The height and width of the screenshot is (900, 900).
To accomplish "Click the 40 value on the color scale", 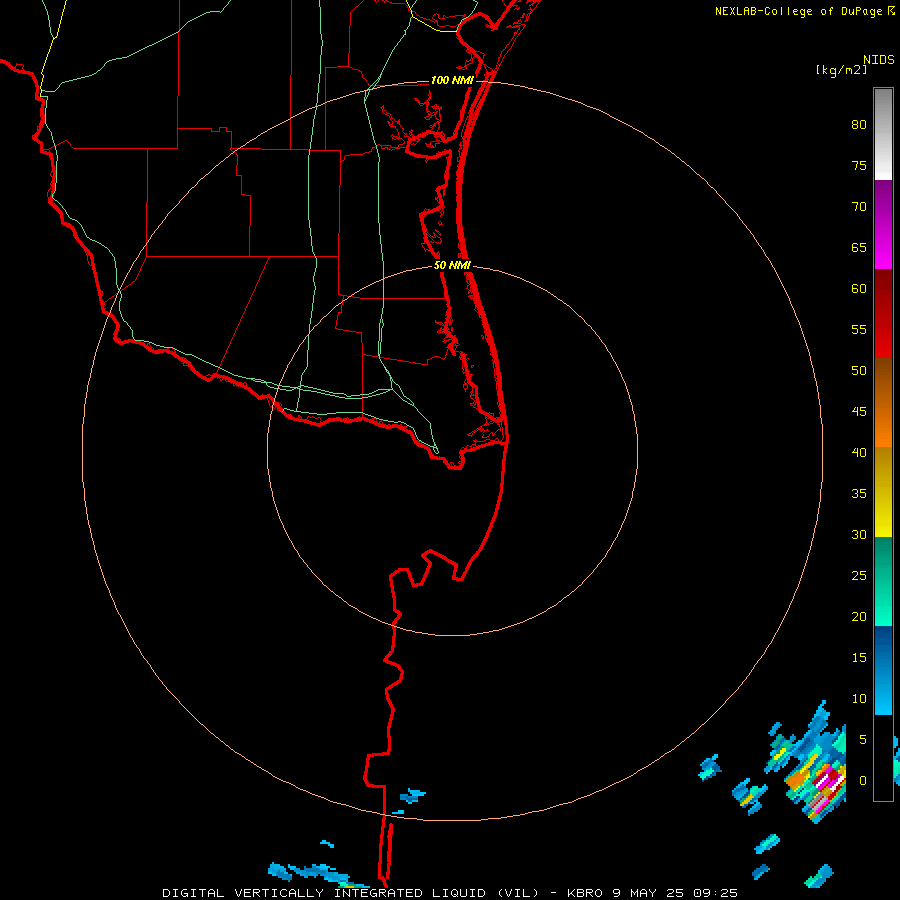I will pyautogui.click(x=859, y=452).
